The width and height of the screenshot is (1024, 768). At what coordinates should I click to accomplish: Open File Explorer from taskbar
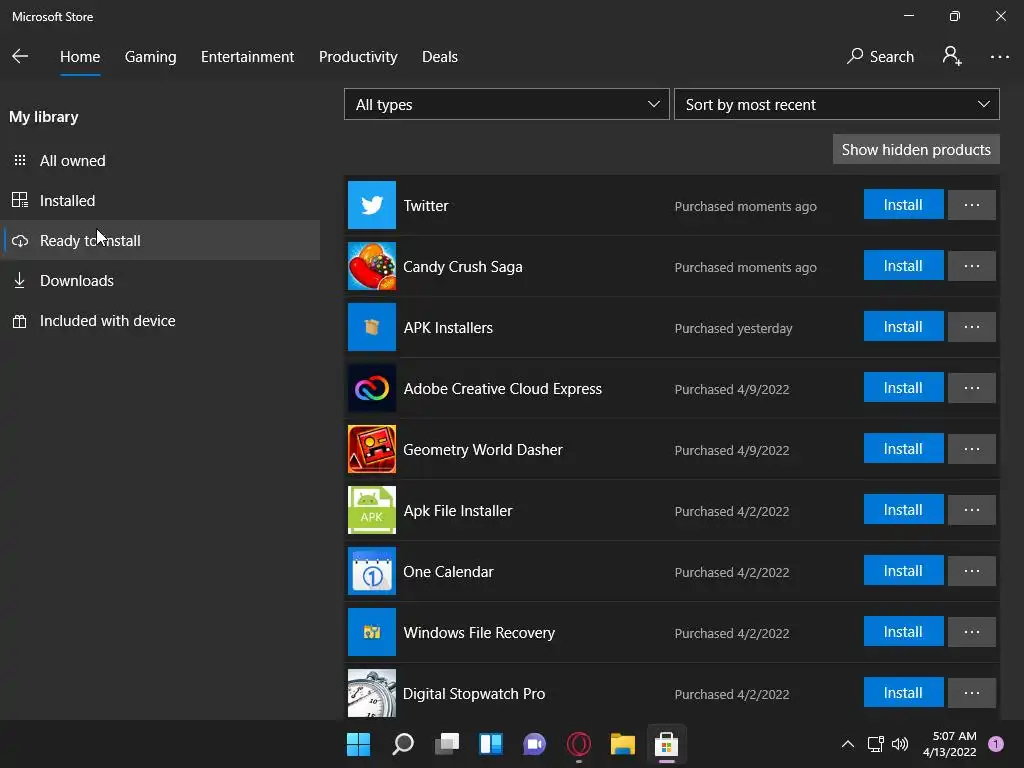[x=622, y=744]
